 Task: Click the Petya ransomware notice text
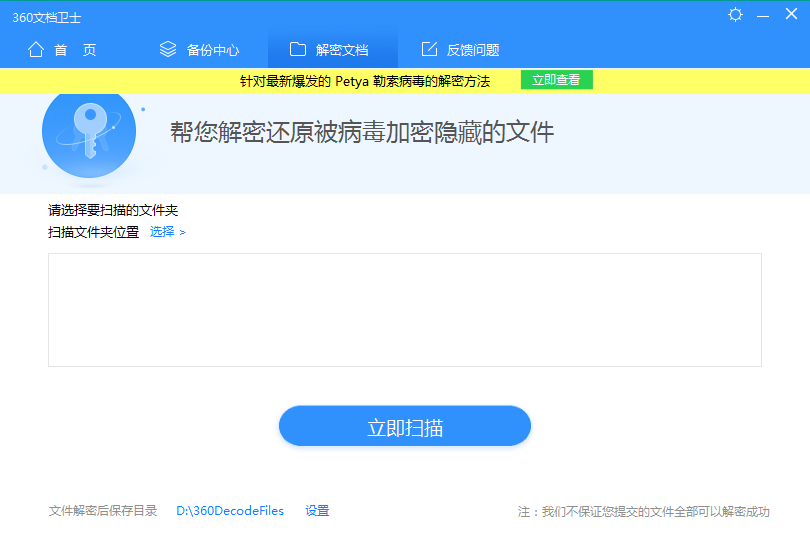(x=365, y=80)
